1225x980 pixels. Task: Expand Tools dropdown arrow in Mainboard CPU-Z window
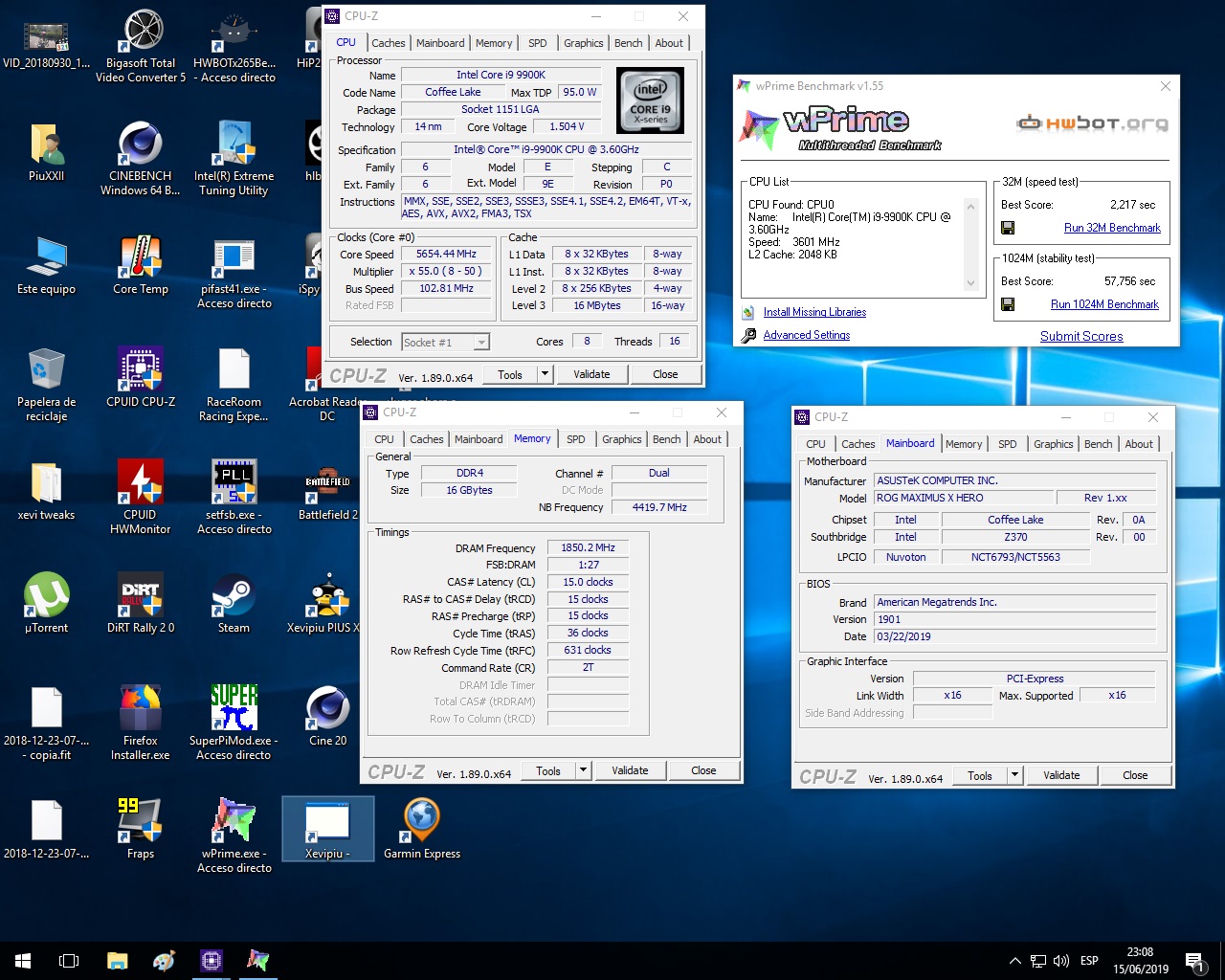[x=1015, y=775]
